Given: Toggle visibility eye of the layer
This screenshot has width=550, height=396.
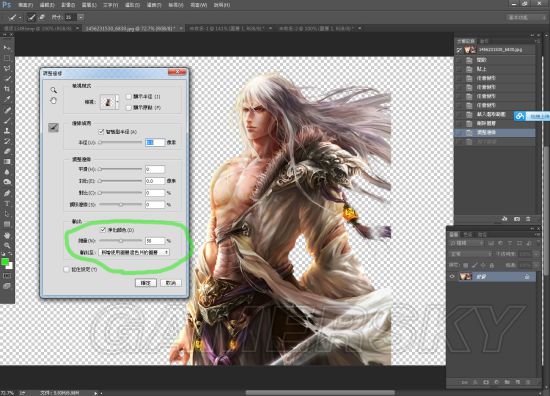Looking at the screenshot, I should tap(452, 276).
